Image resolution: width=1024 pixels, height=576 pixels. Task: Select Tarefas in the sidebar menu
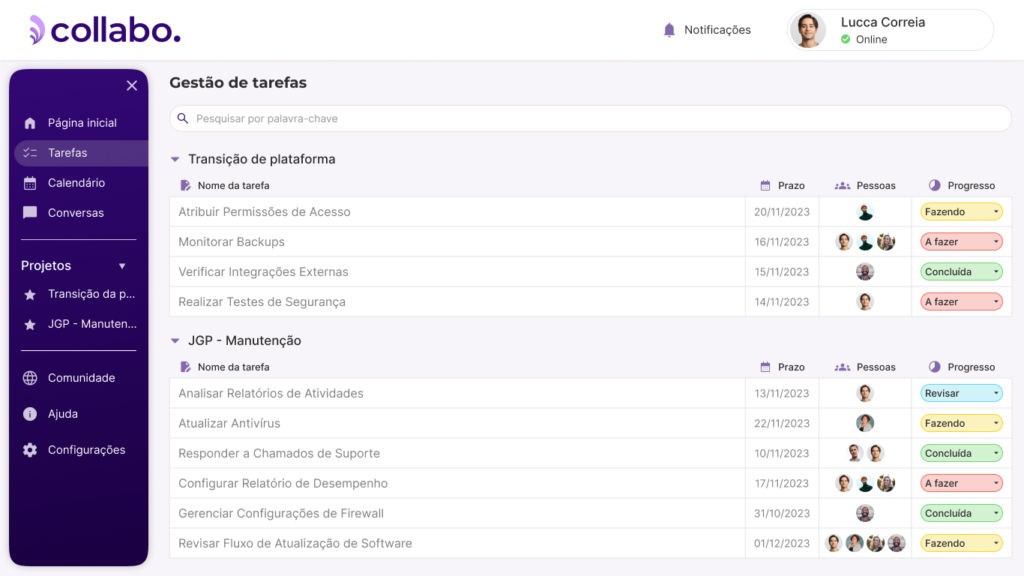67,153
